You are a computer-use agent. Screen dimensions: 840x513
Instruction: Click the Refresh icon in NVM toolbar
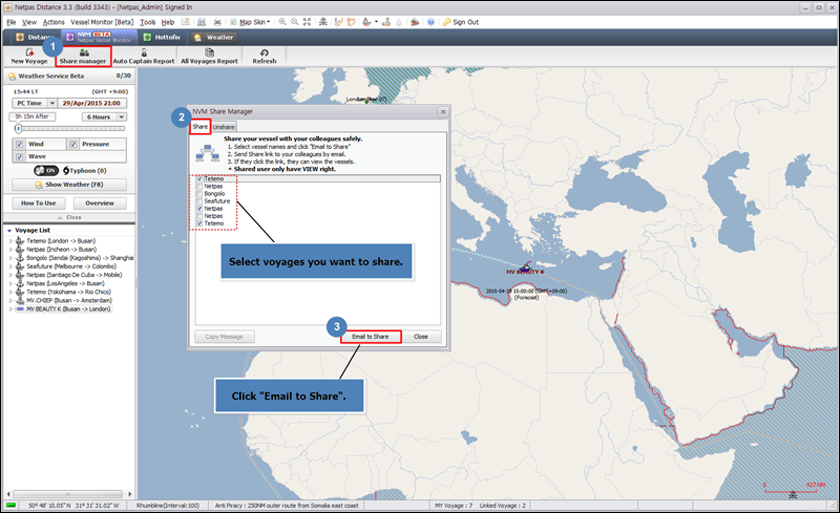tap(264, 52)
